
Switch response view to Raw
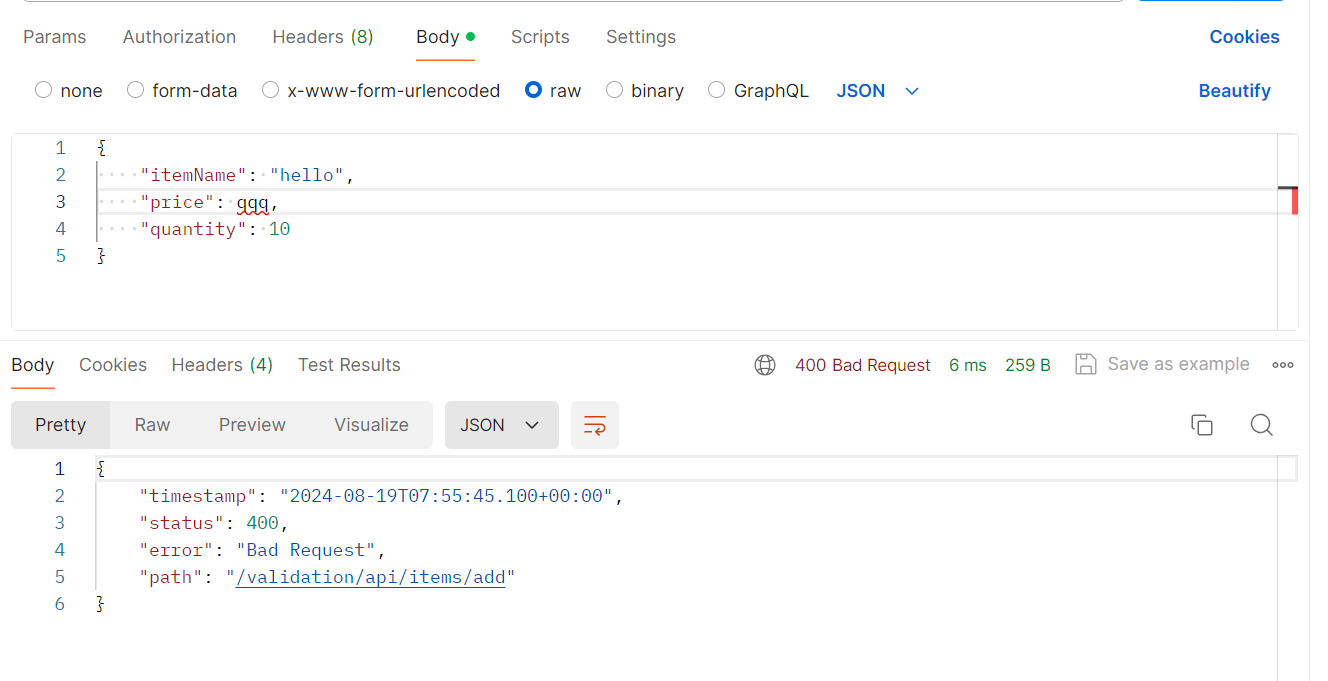(153, 425)
